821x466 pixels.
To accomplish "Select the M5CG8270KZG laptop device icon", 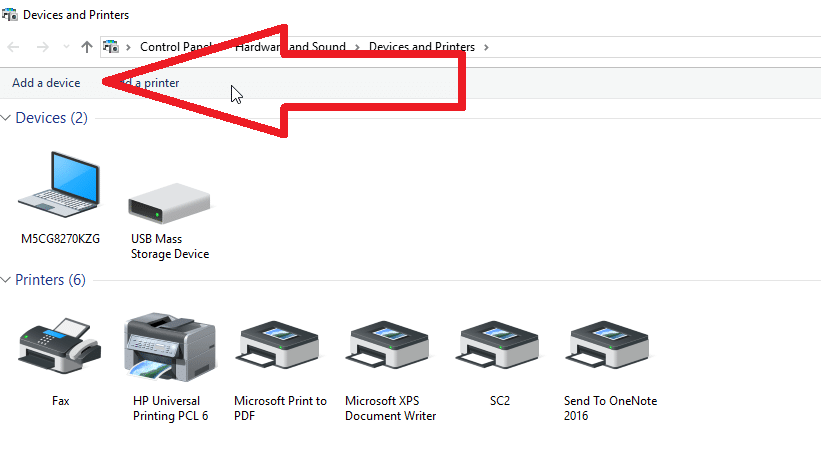I will pyautogui.click(x=59, y=184).
